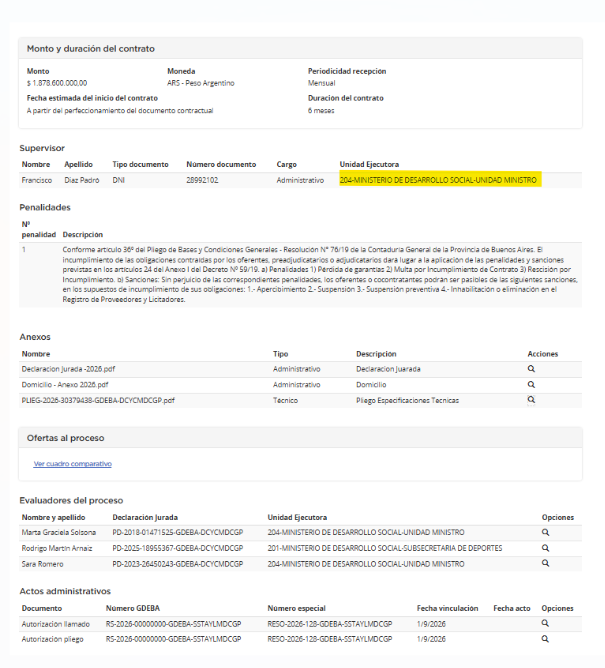This screenshot has width=605, height=668.
Task: Click penalty description paragraph text
Action: 320,274
